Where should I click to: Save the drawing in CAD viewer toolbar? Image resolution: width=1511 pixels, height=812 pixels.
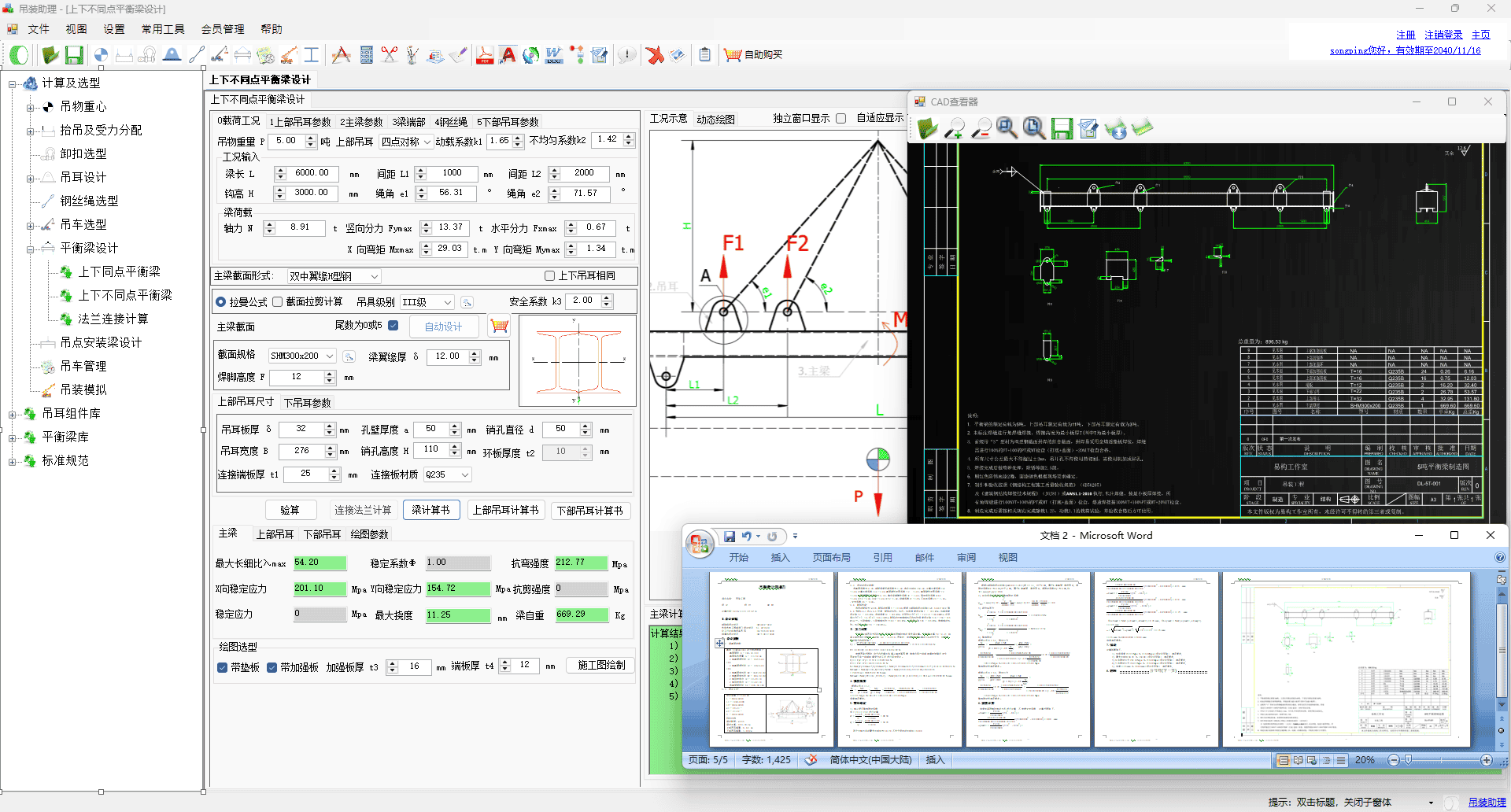(1062, 128)
